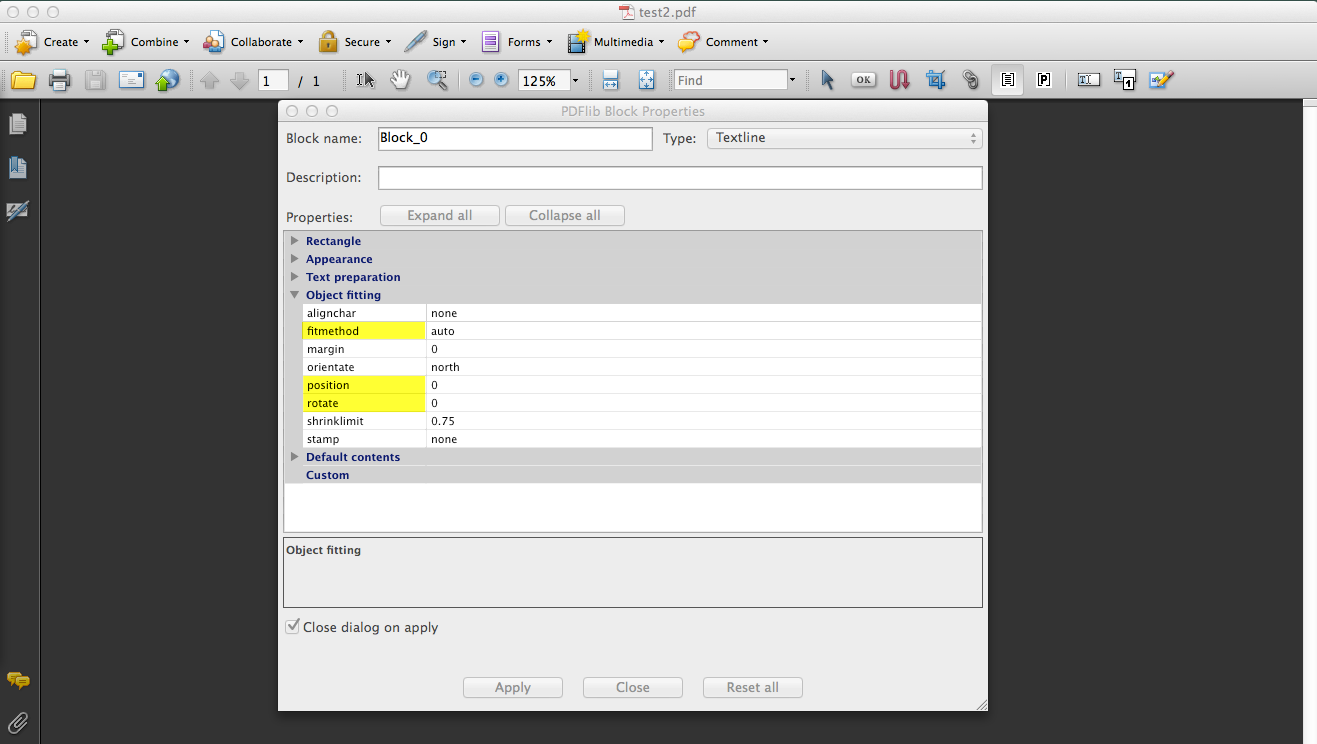Expand the Default contents section
1317x744 pixels.
pos(294,457)
